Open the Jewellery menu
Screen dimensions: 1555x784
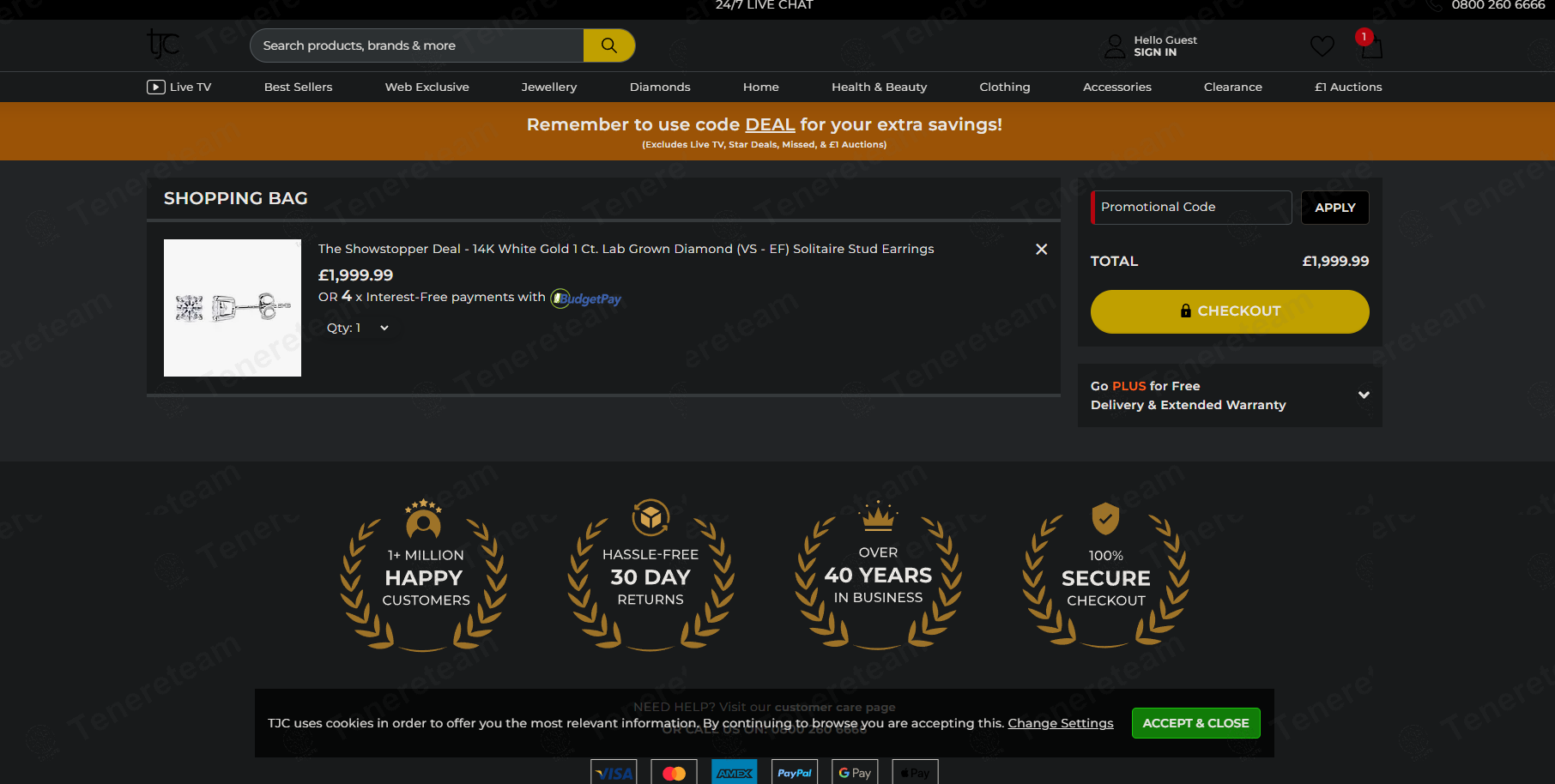click(x=549, y=87)
